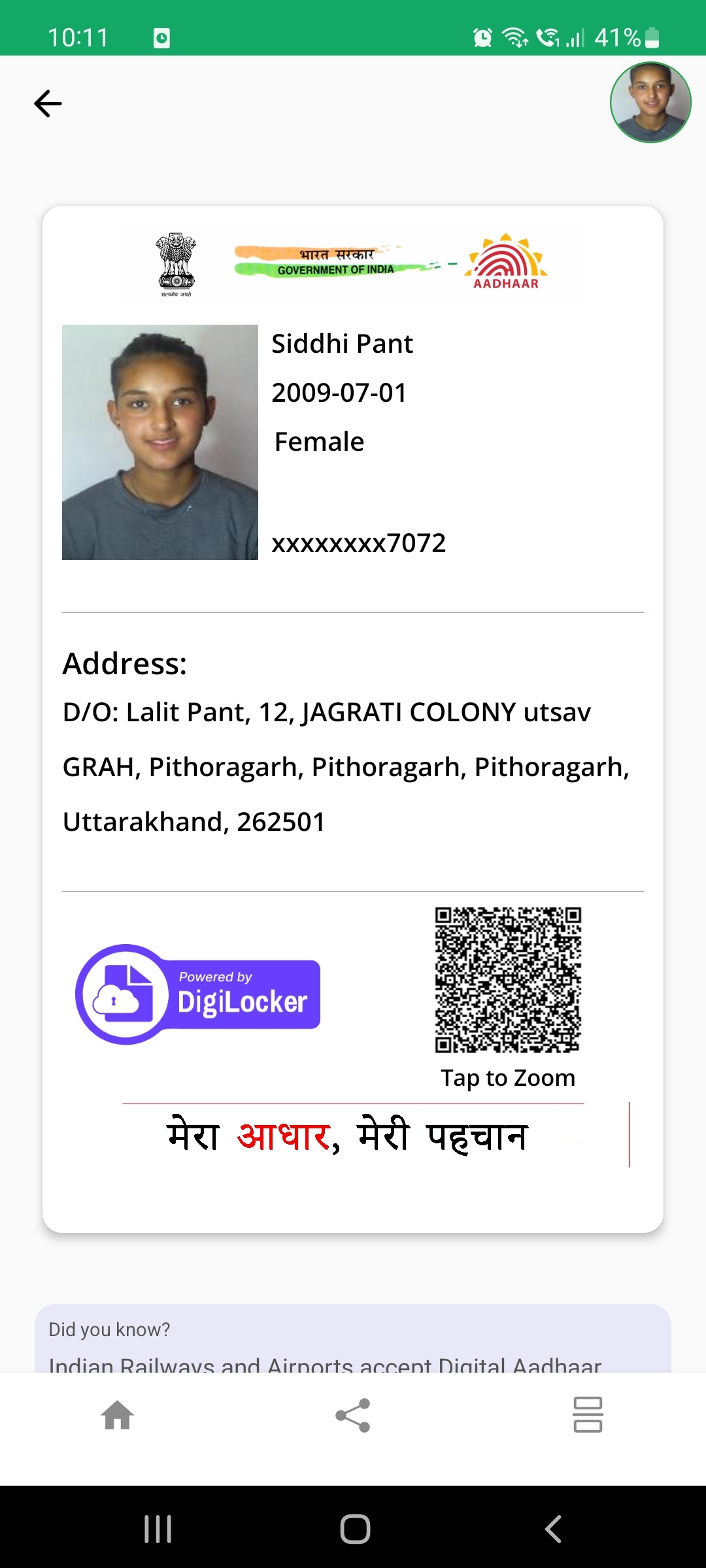Tap the national emblem of India
Viewport: 706px width, 1568px height.
click(176, 265)
